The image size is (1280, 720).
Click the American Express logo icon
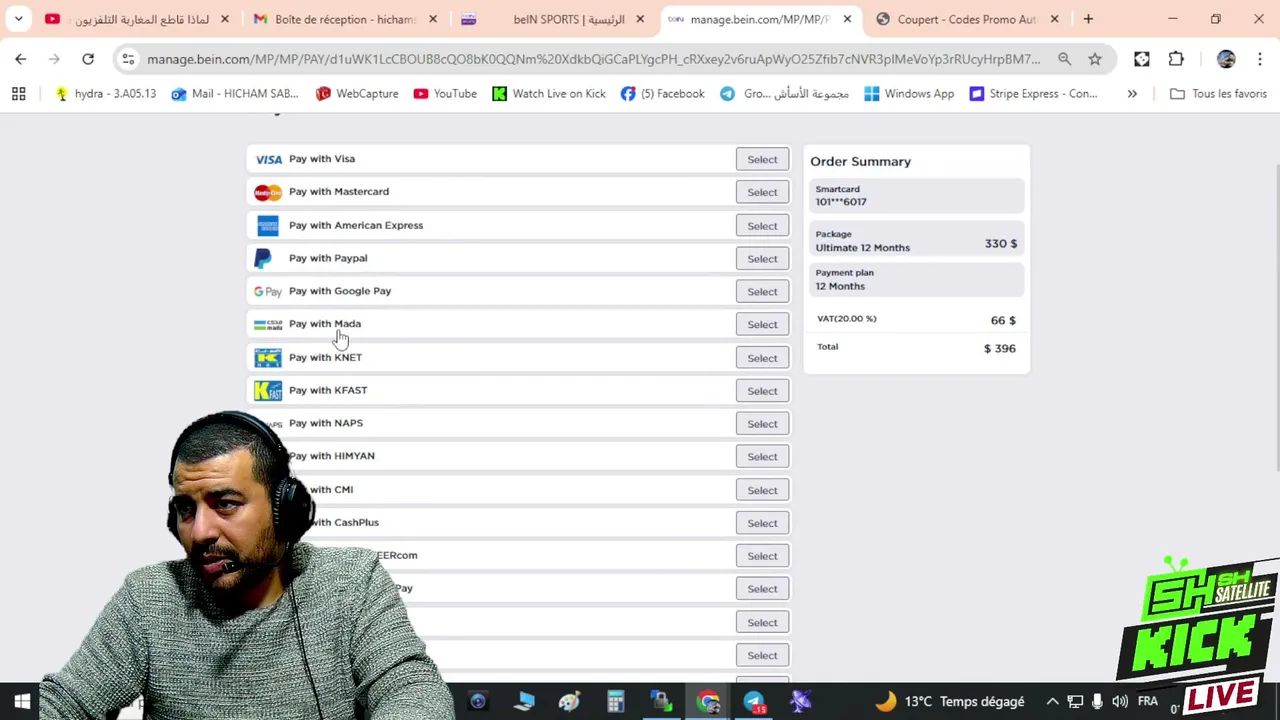point(268,226)
